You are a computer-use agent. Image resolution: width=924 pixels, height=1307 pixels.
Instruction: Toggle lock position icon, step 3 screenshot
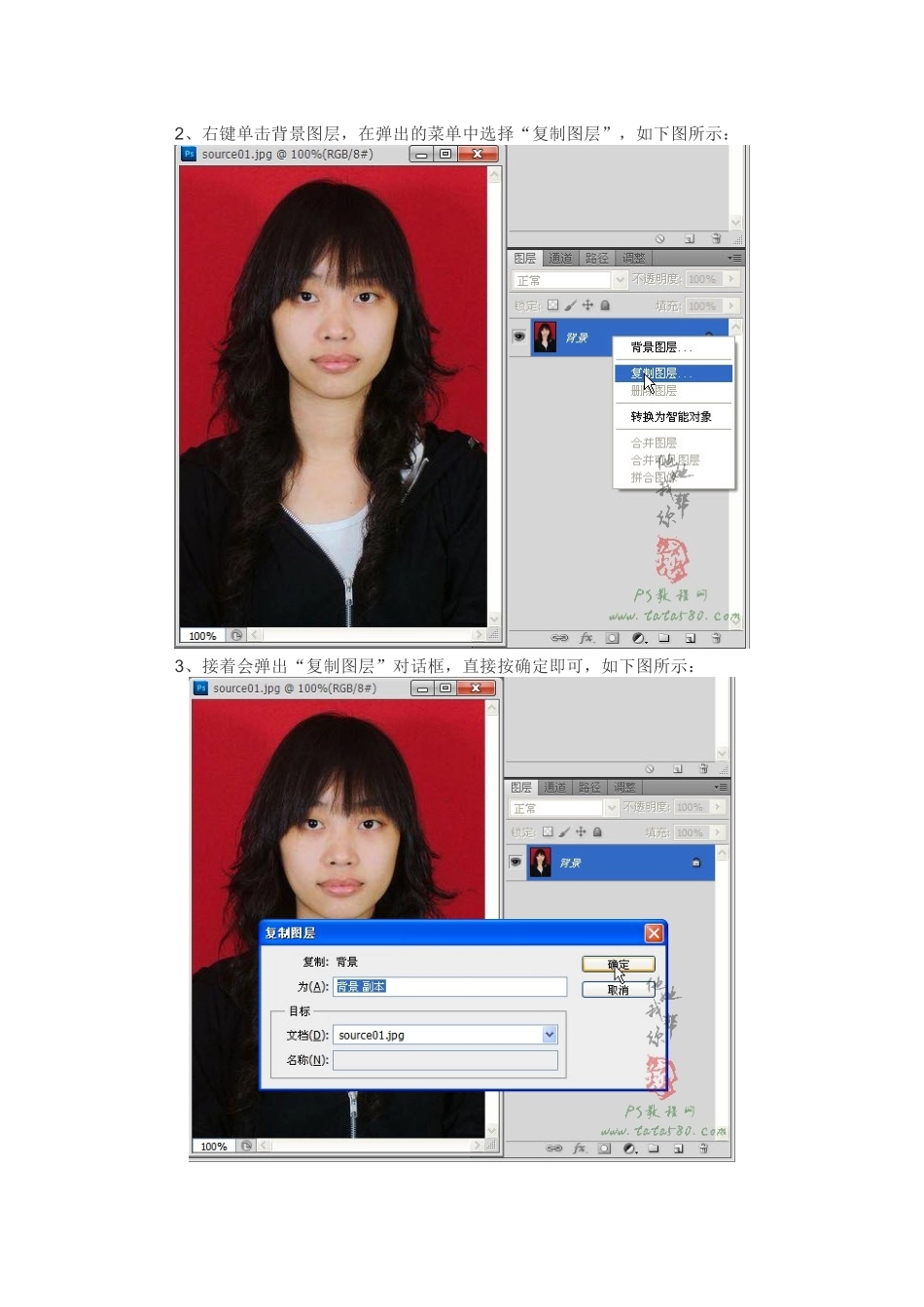(581, 832)
